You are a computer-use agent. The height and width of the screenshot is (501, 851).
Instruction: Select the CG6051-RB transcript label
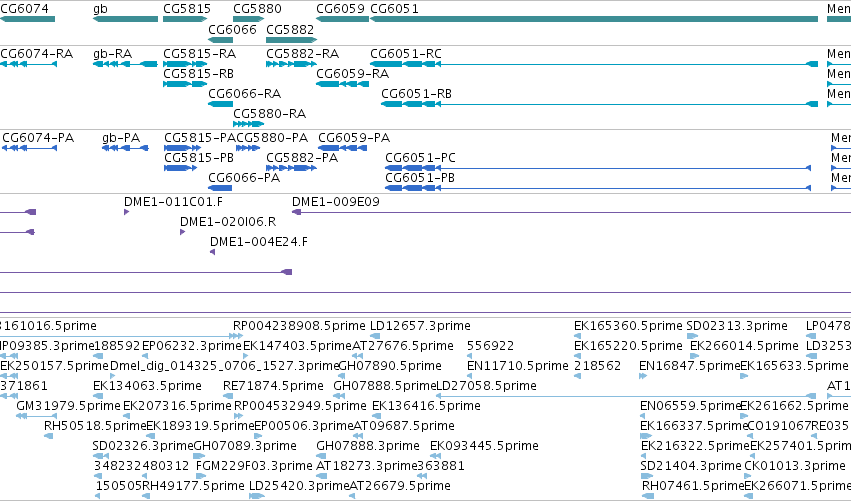[416, 94]
